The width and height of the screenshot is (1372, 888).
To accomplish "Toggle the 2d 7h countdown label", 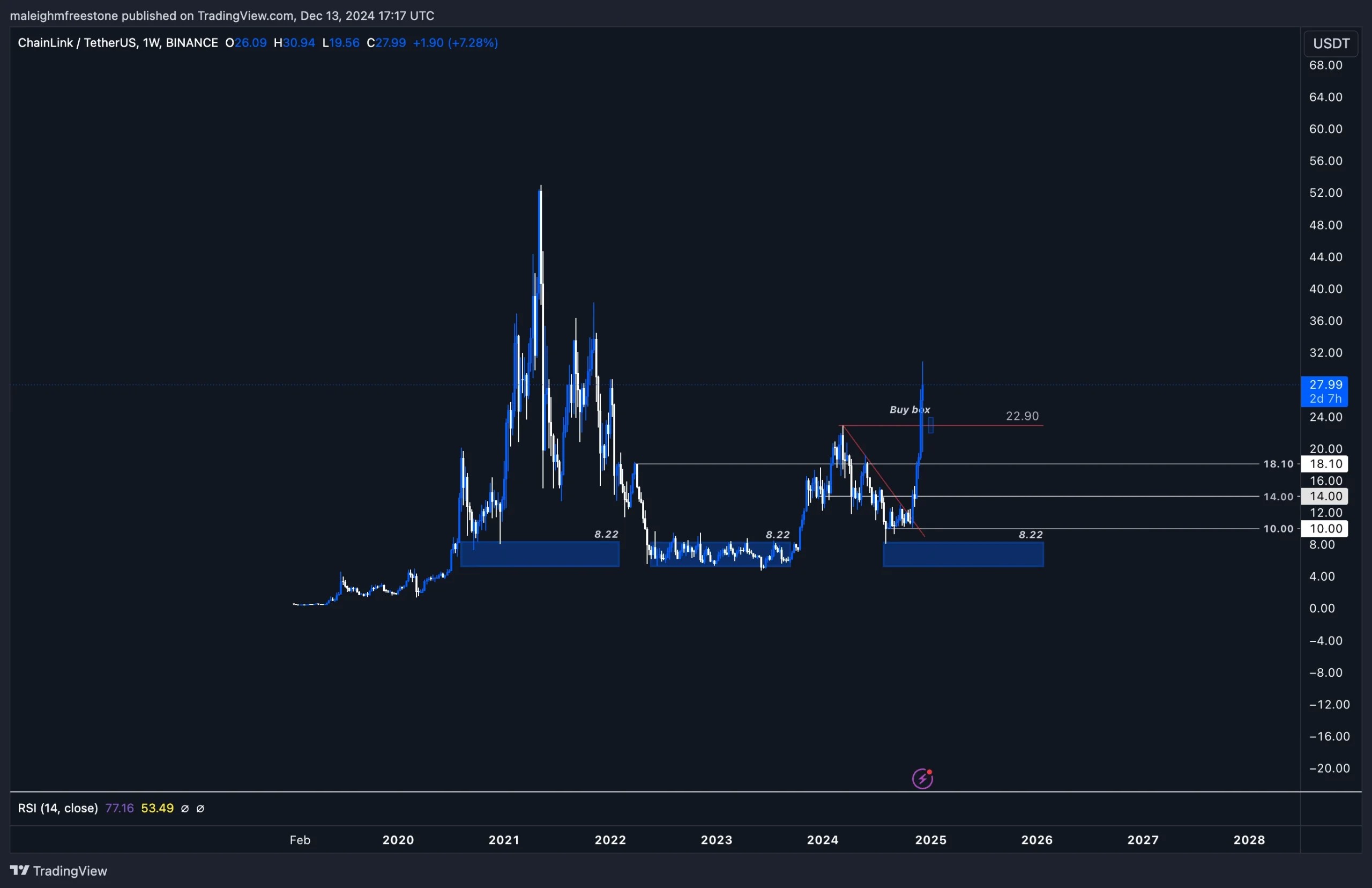I will [x=1325, y=398].
